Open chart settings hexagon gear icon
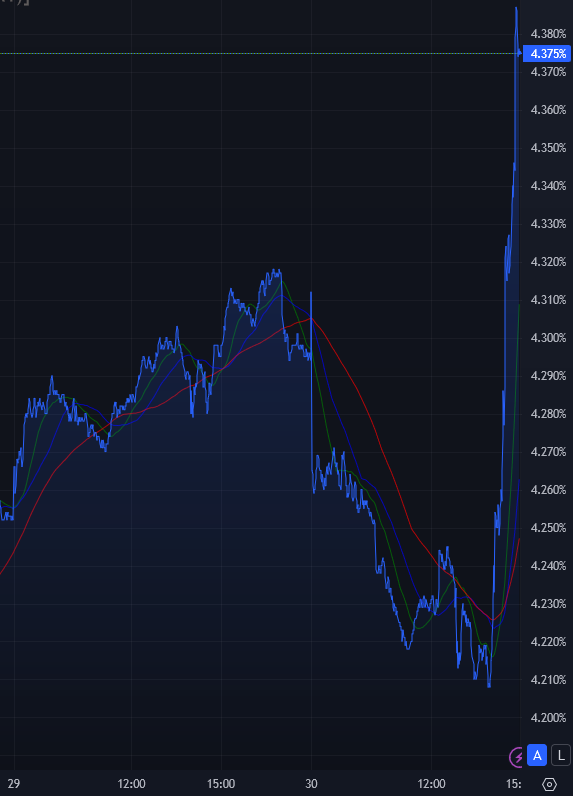Viewport: 573px width, 796px height. (x=549, y=784)
